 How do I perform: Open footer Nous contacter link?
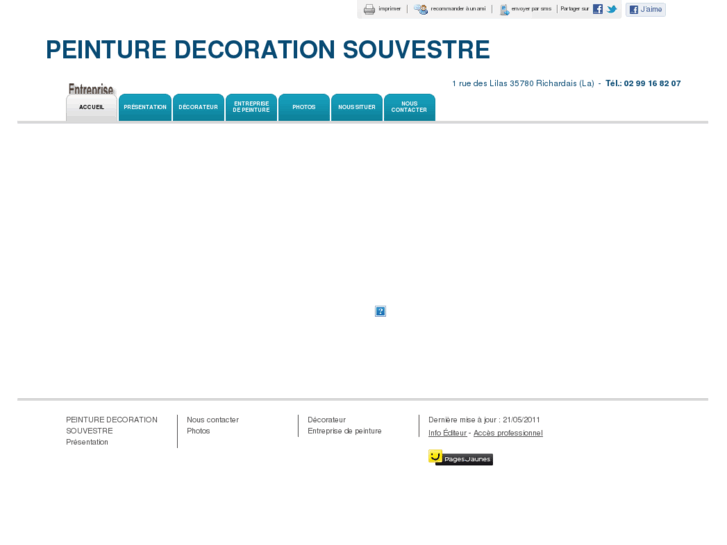pos(213,420)
